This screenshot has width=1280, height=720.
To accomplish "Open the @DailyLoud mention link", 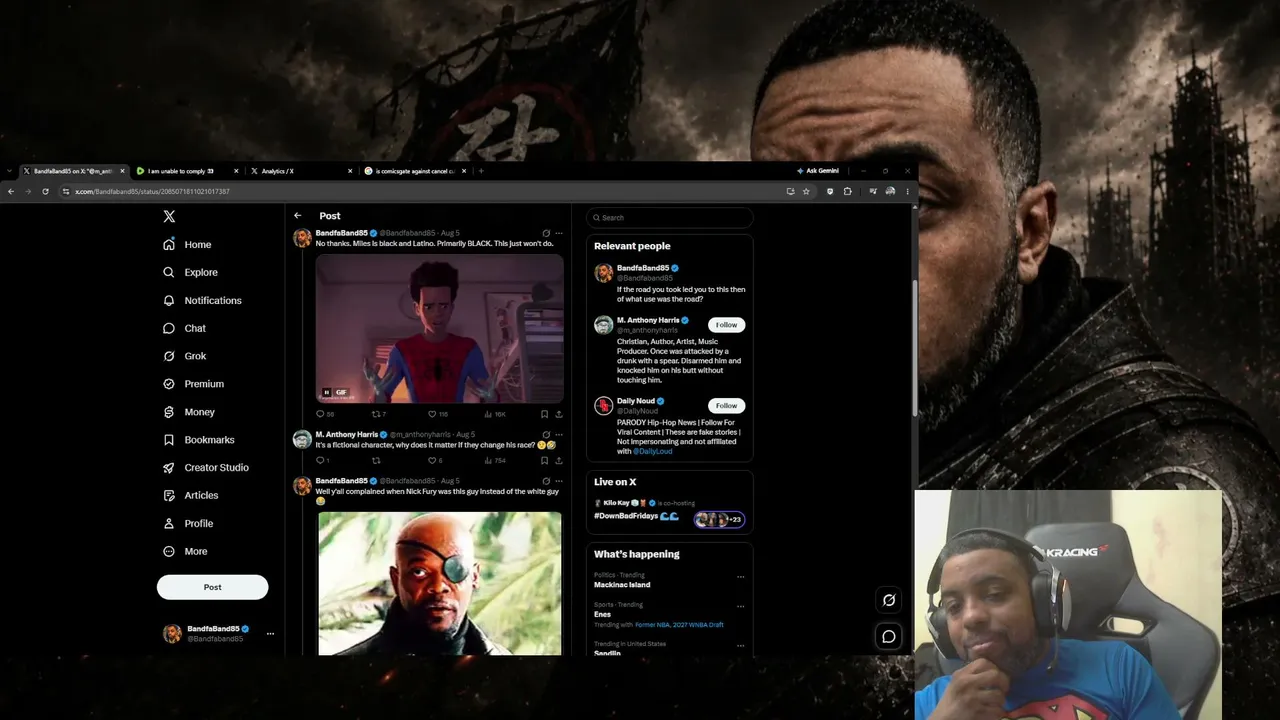I will pyautogui.click(x=652, y=451).
